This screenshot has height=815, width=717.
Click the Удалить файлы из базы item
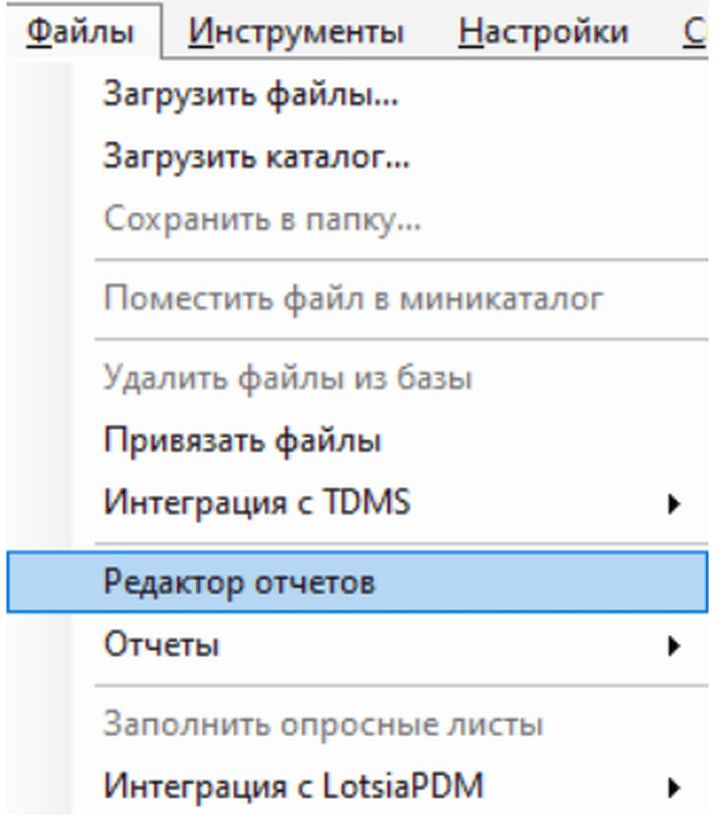coord(288,378)
